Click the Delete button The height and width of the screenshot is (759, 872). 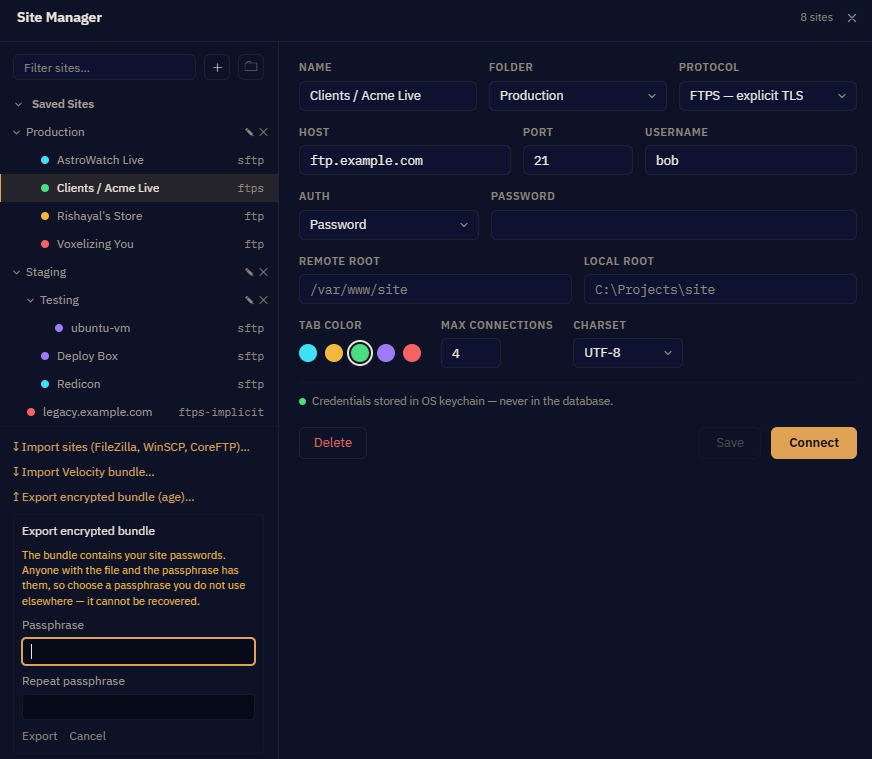333,443
